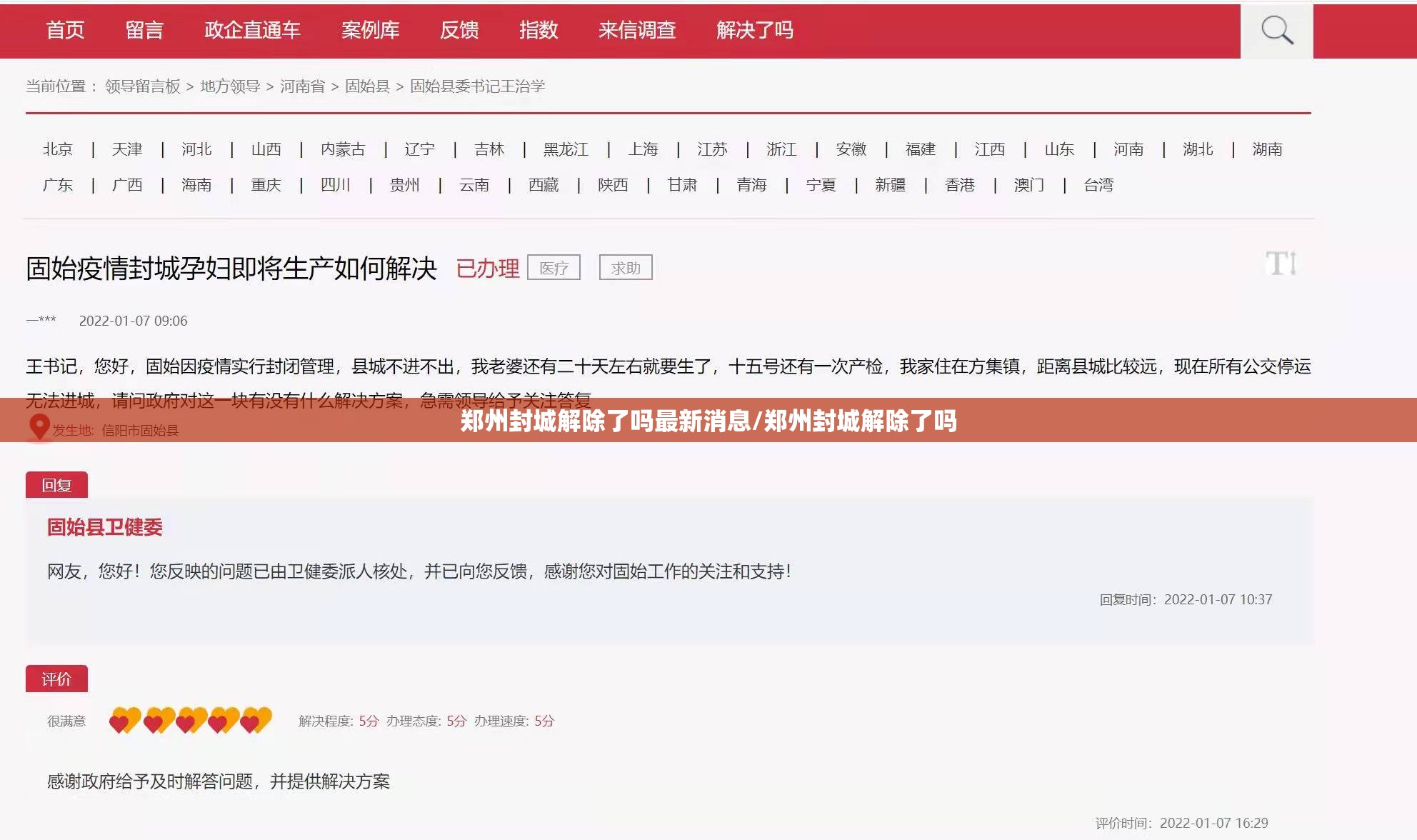
Task: Choose the 山西 province link
Action: (266, 149)
